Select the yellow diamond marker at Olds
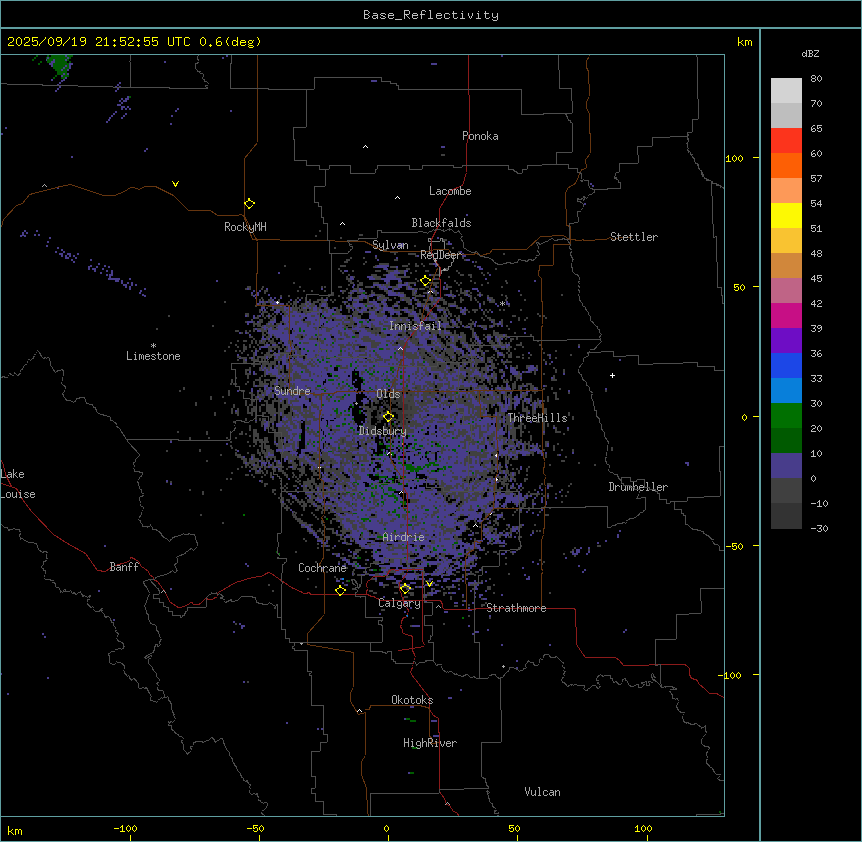 [389, 417]
